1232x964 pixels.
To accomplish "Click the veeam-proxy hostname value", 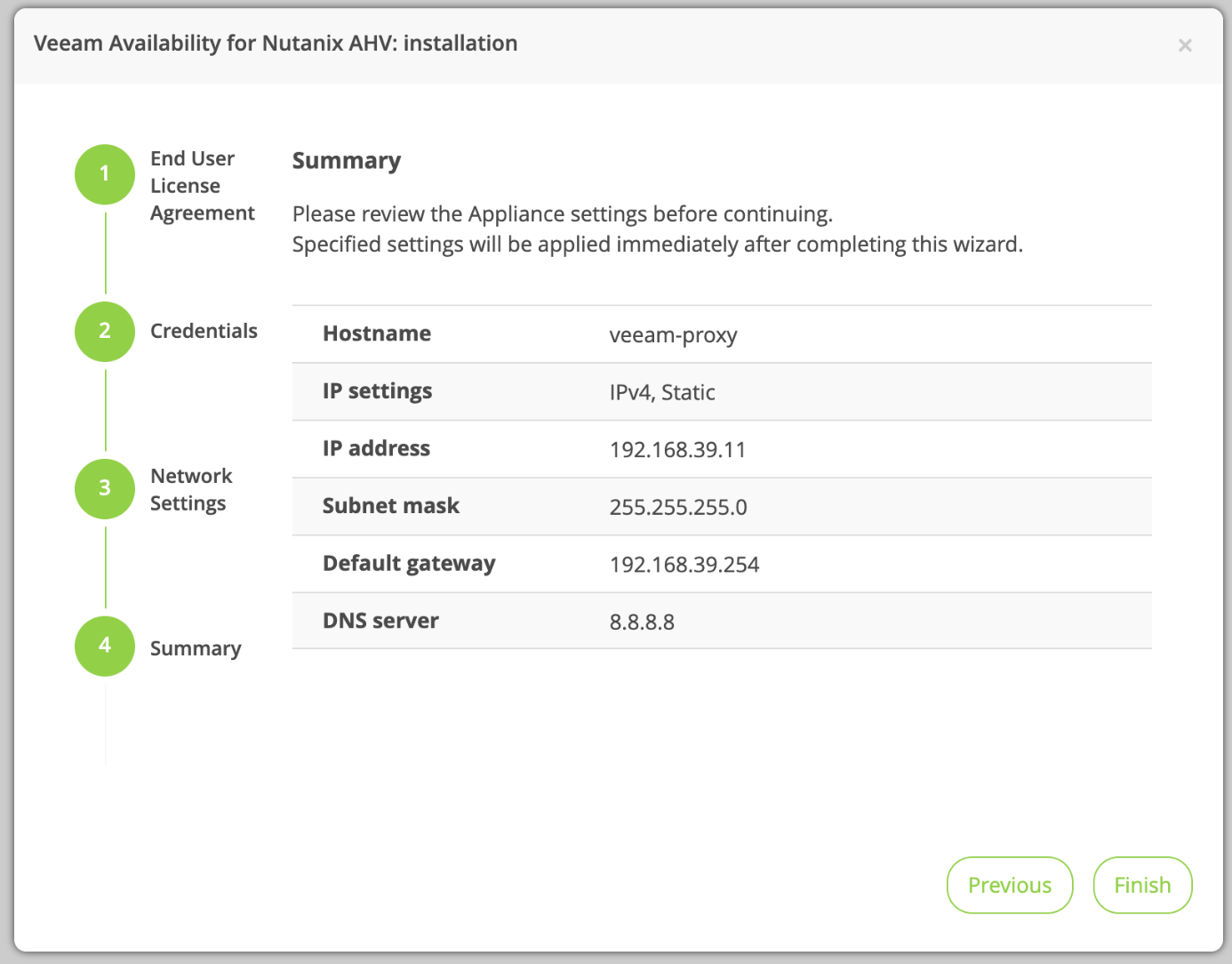I will pyautogui.click(x=673, y=335).
